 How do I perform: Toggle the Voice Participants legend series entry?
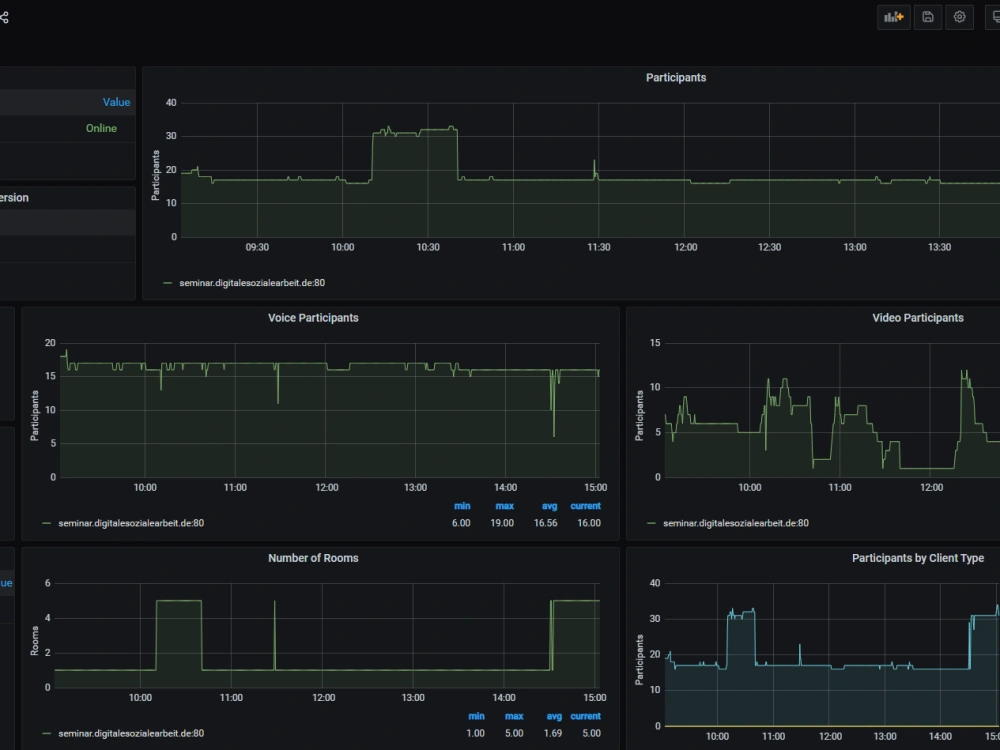pyautogui.click(x=131, y=523)
